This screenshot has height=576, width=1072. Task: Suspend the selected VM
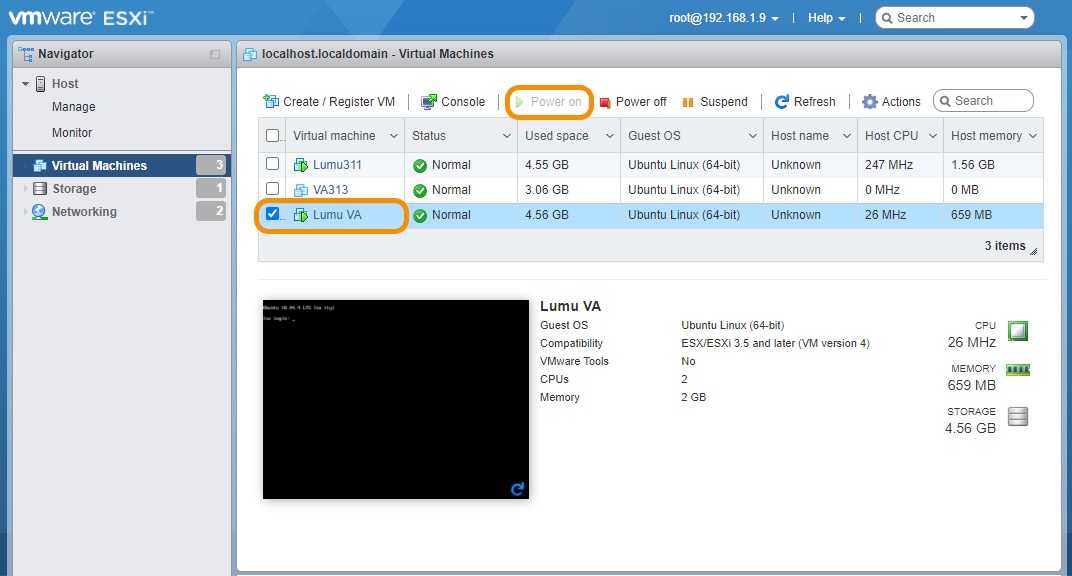click(x=714, y=101)
